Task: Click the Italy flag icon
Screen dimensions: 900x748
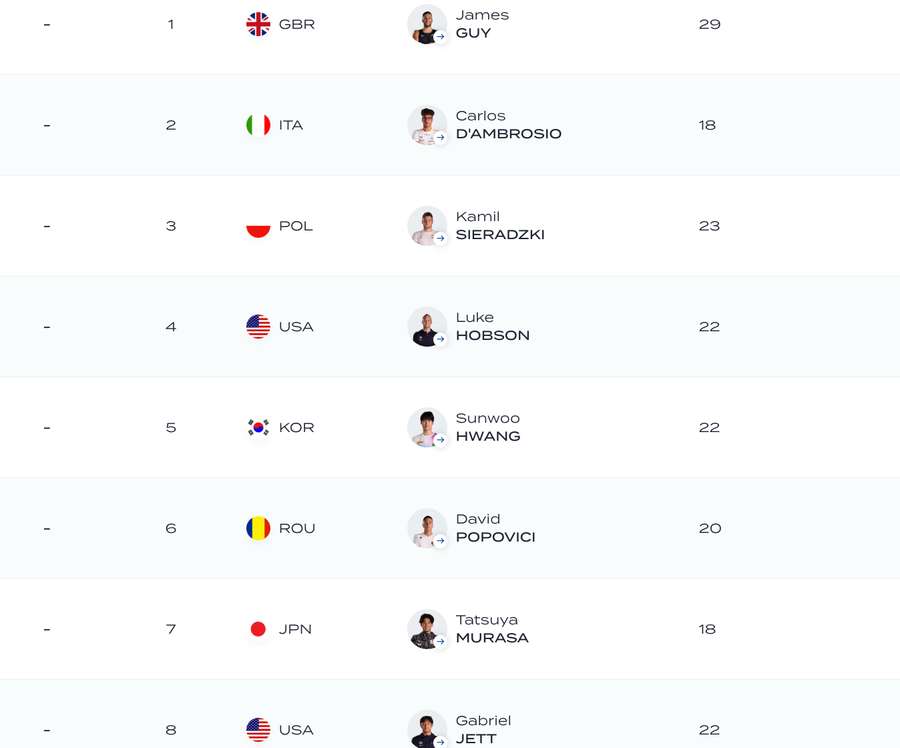Action: (x=258, y=125)
